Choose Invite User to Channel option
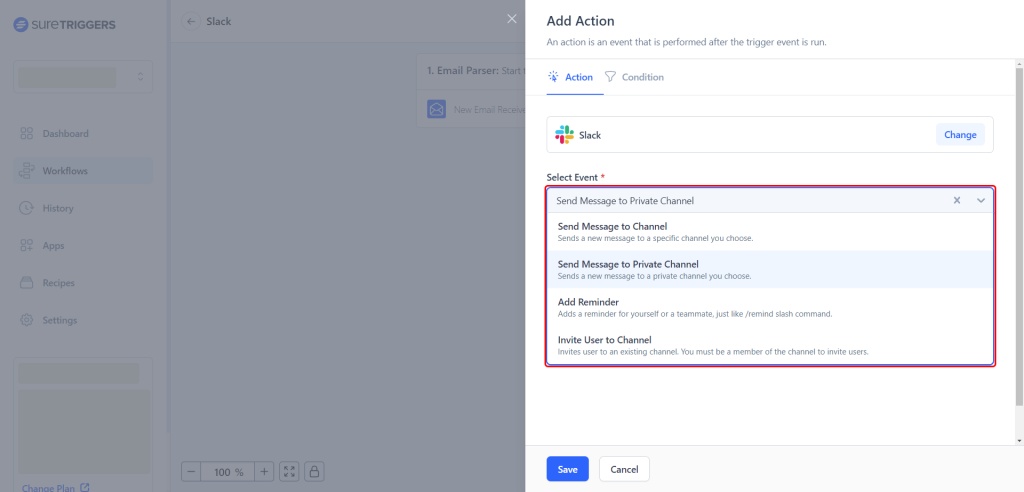This screenshot has height=492, width=1024. coord(770,345)
